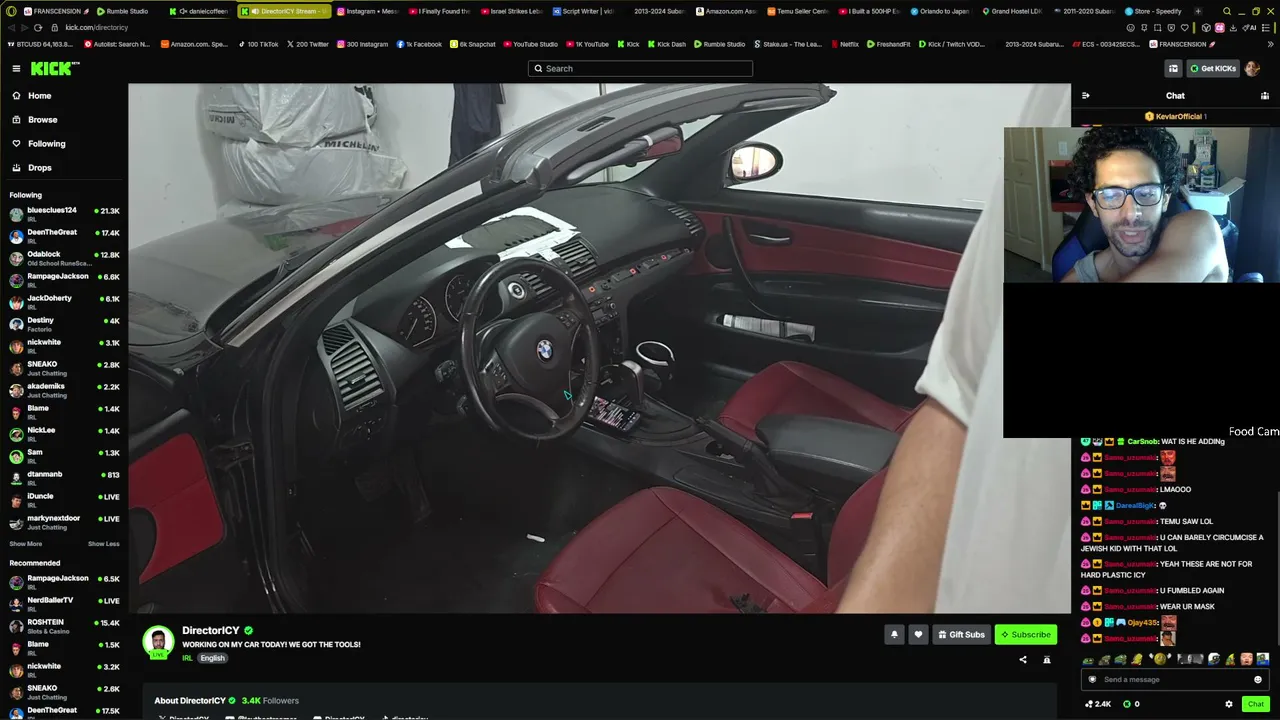This screenshot has width=1280, height=720.
Task: Open Browse in the sidebar
Action: click(42, 120)
